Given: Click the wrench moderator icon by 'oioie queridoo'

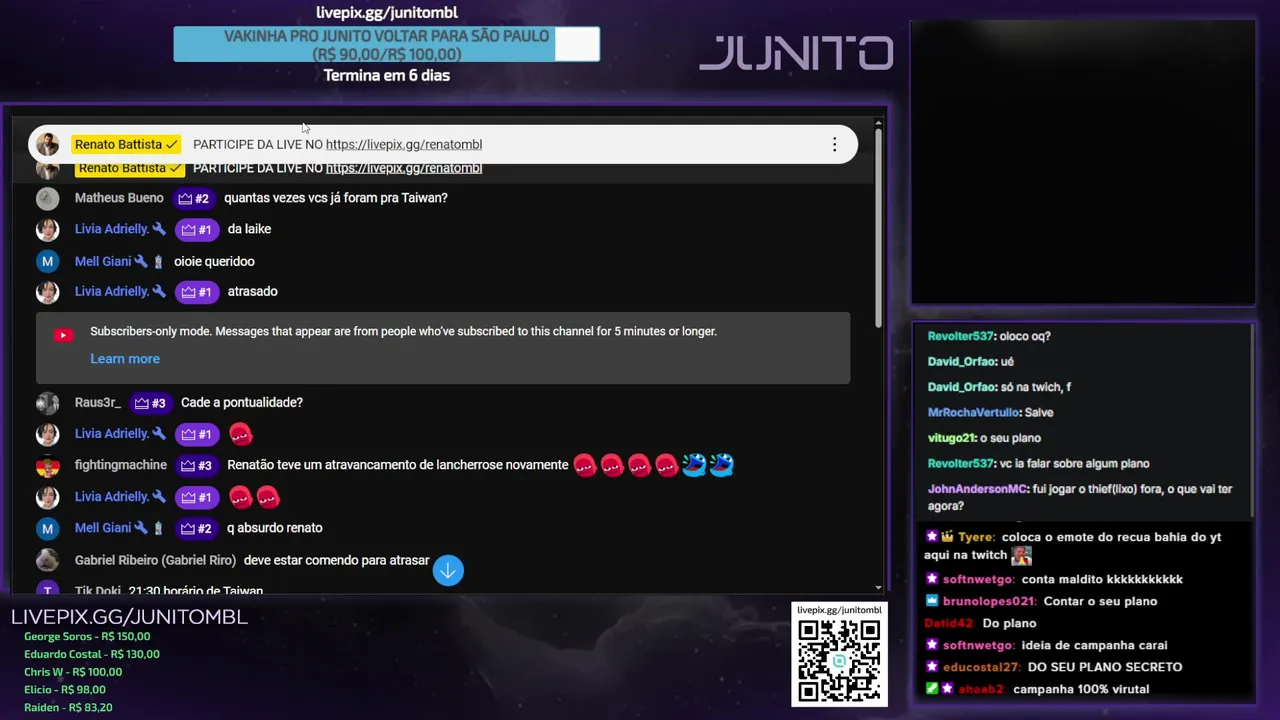Looking at the screenshot, I should pyautogui.click(x=141, y=262).
